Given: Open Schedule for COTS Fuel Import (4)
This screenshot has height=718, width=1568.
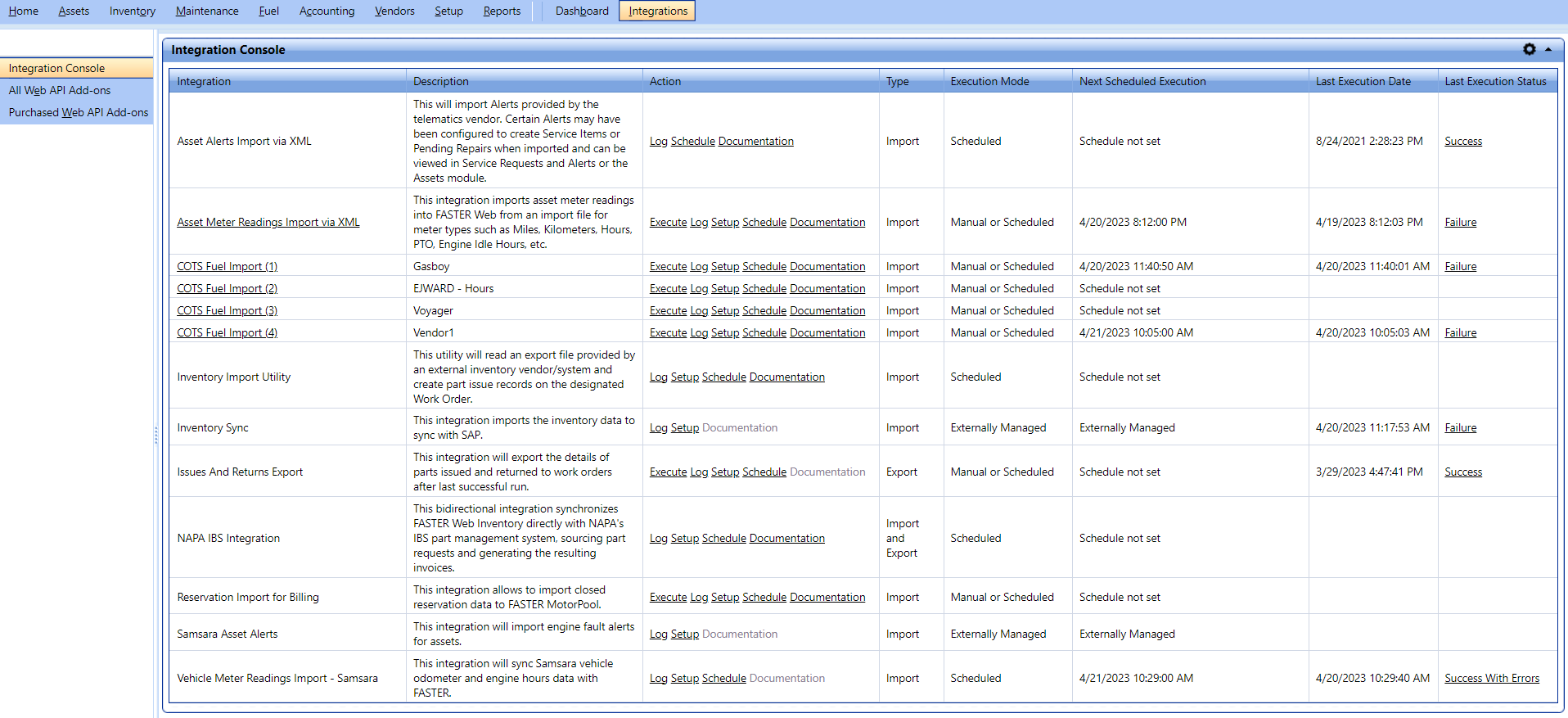Looking at the screenshot, I should 764,332.
